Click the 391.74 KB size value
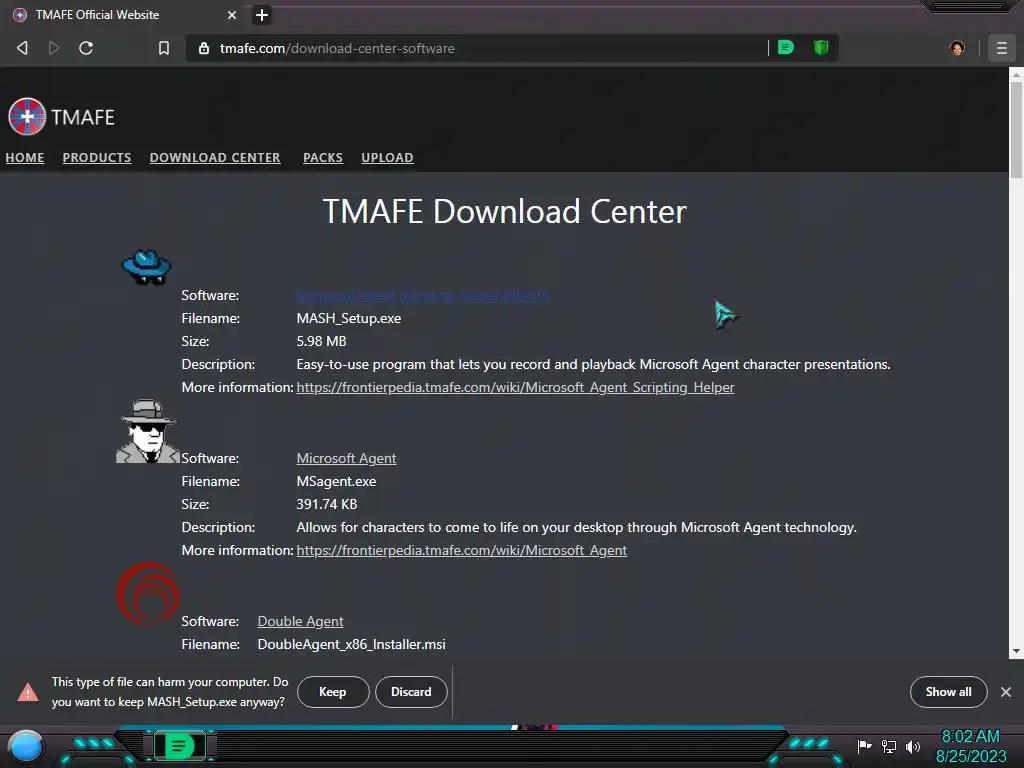The width and height of the screenshot is (1024, 768). [327, 504]
